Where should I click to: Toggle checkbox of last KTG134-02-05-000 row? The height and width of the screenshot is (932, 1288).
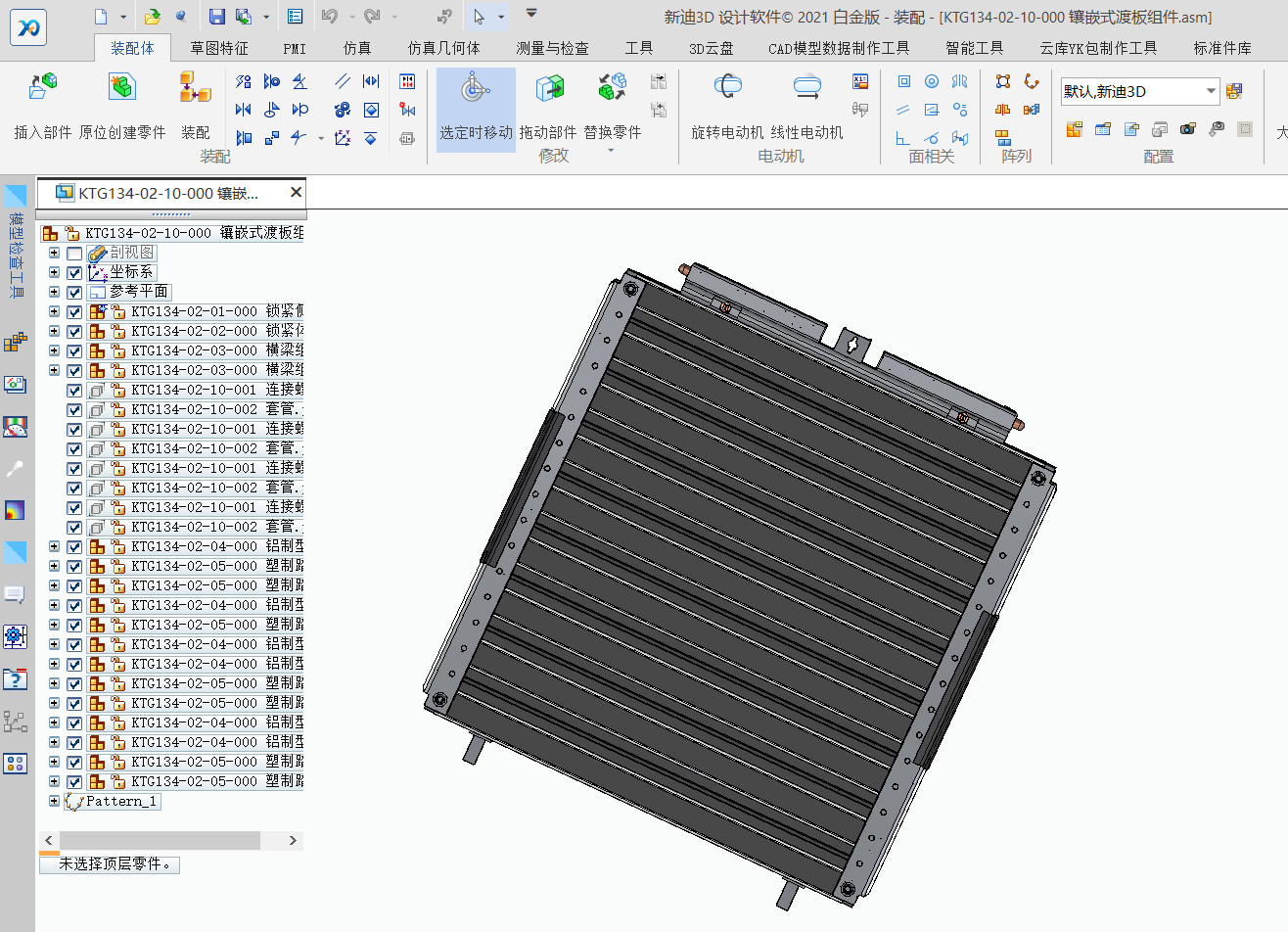(74, 782)
